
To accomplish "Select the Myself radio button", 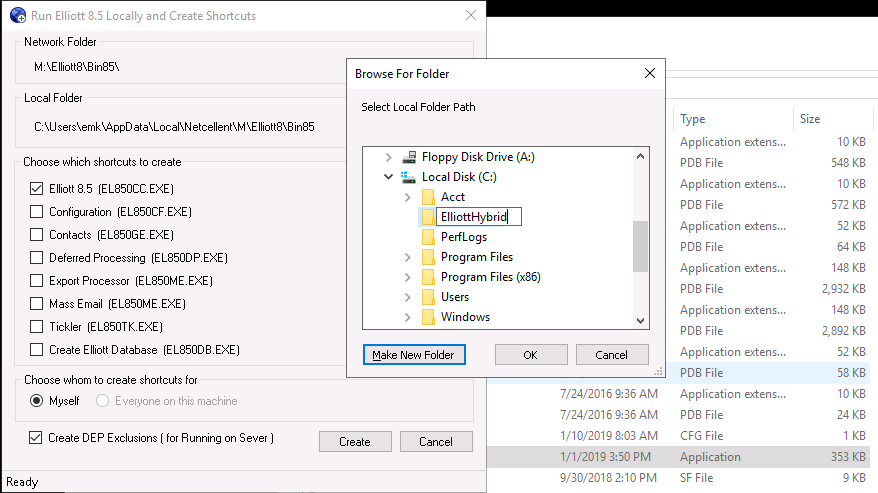I will [x=36, y=401].
